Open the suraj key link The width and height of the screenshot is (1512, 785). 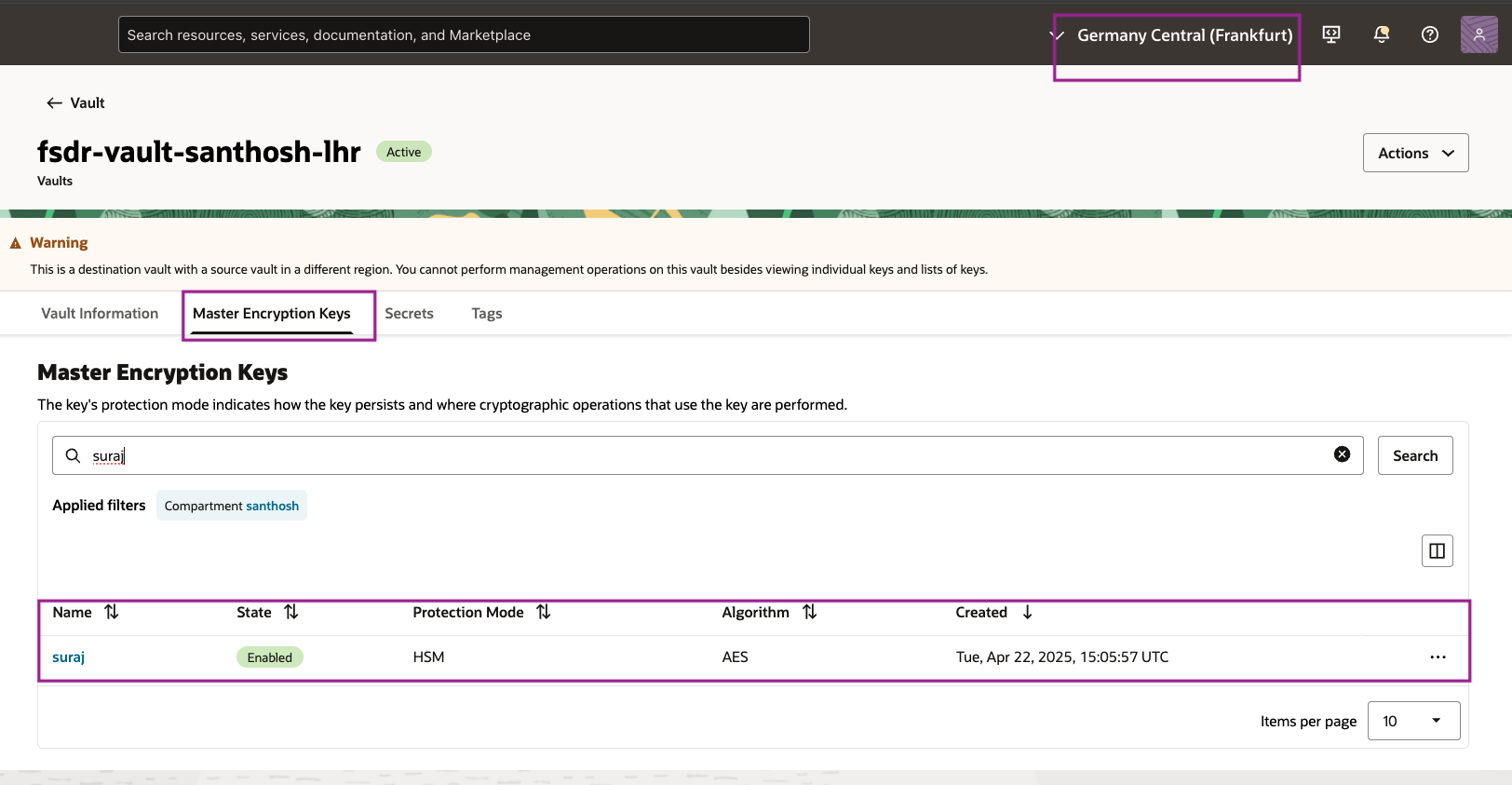pos(68,657)
